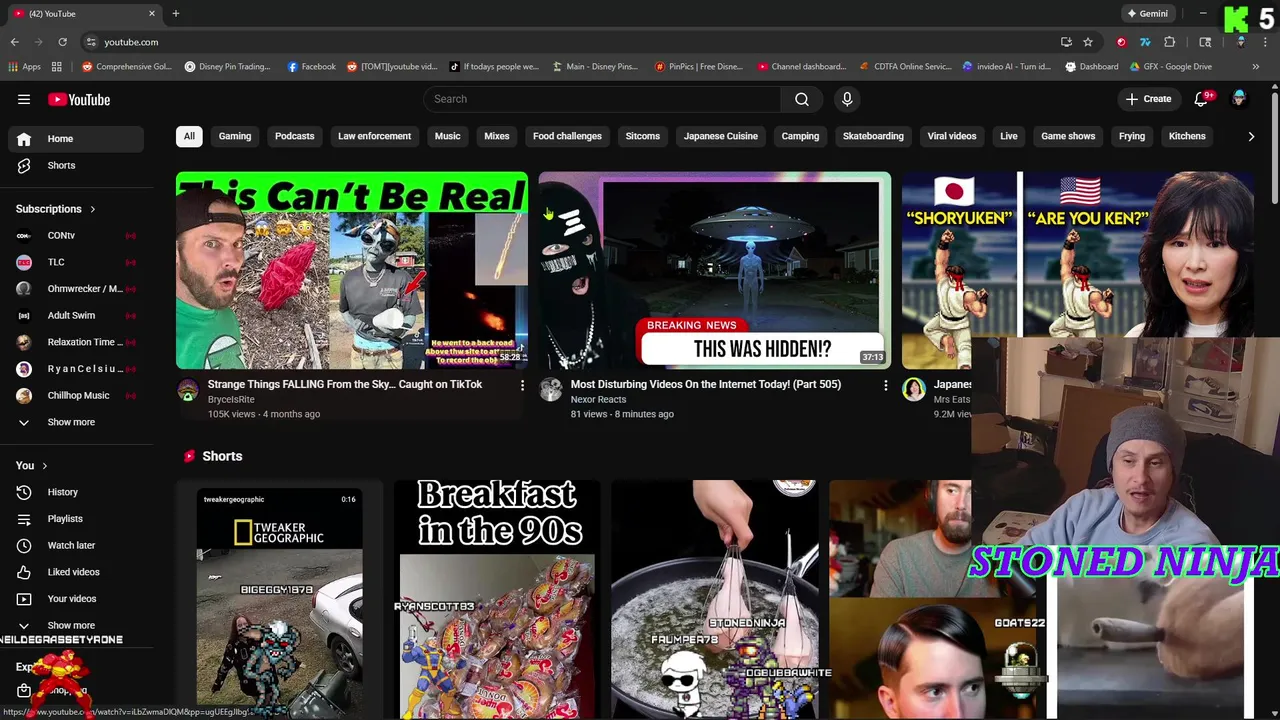Select the All filter chip
Image resolution: width=1280 pixels, height=720 pixels.
[x=189, y=136]
